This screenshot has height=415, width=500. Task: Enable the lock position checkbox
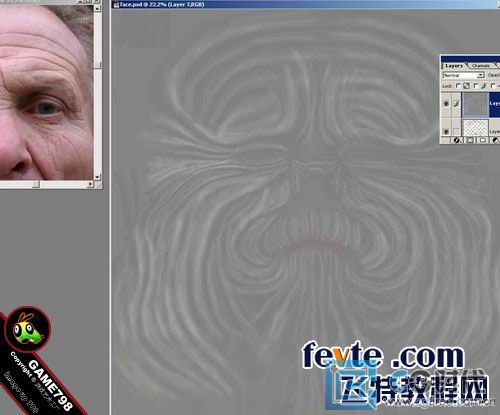(x=493, y=86)
